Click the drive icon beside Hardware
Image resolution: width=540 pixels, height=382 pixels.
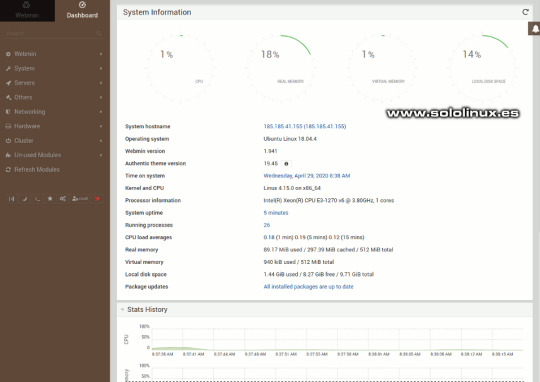coord(8,126)
